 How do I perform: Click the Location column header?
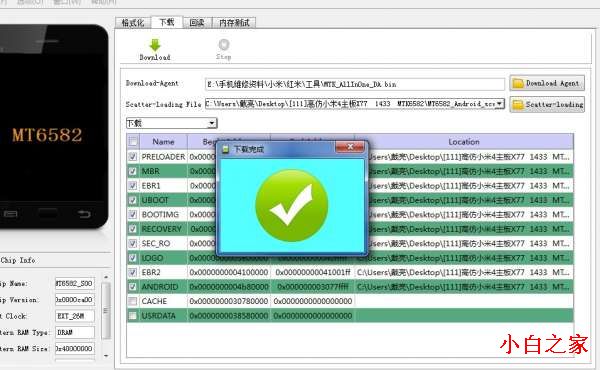point(464,142)
